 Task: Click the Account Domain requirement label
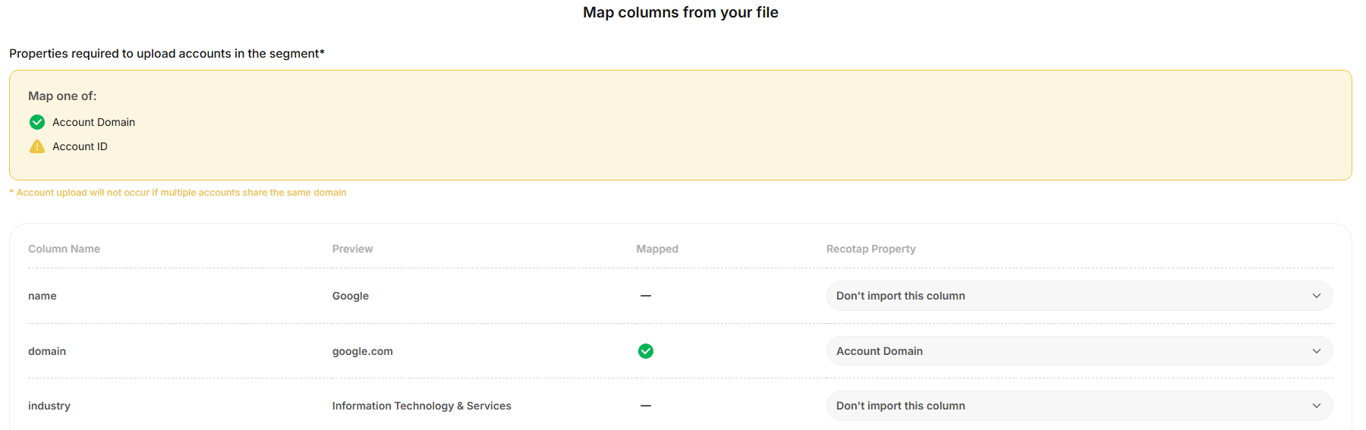tap(93, 122)
